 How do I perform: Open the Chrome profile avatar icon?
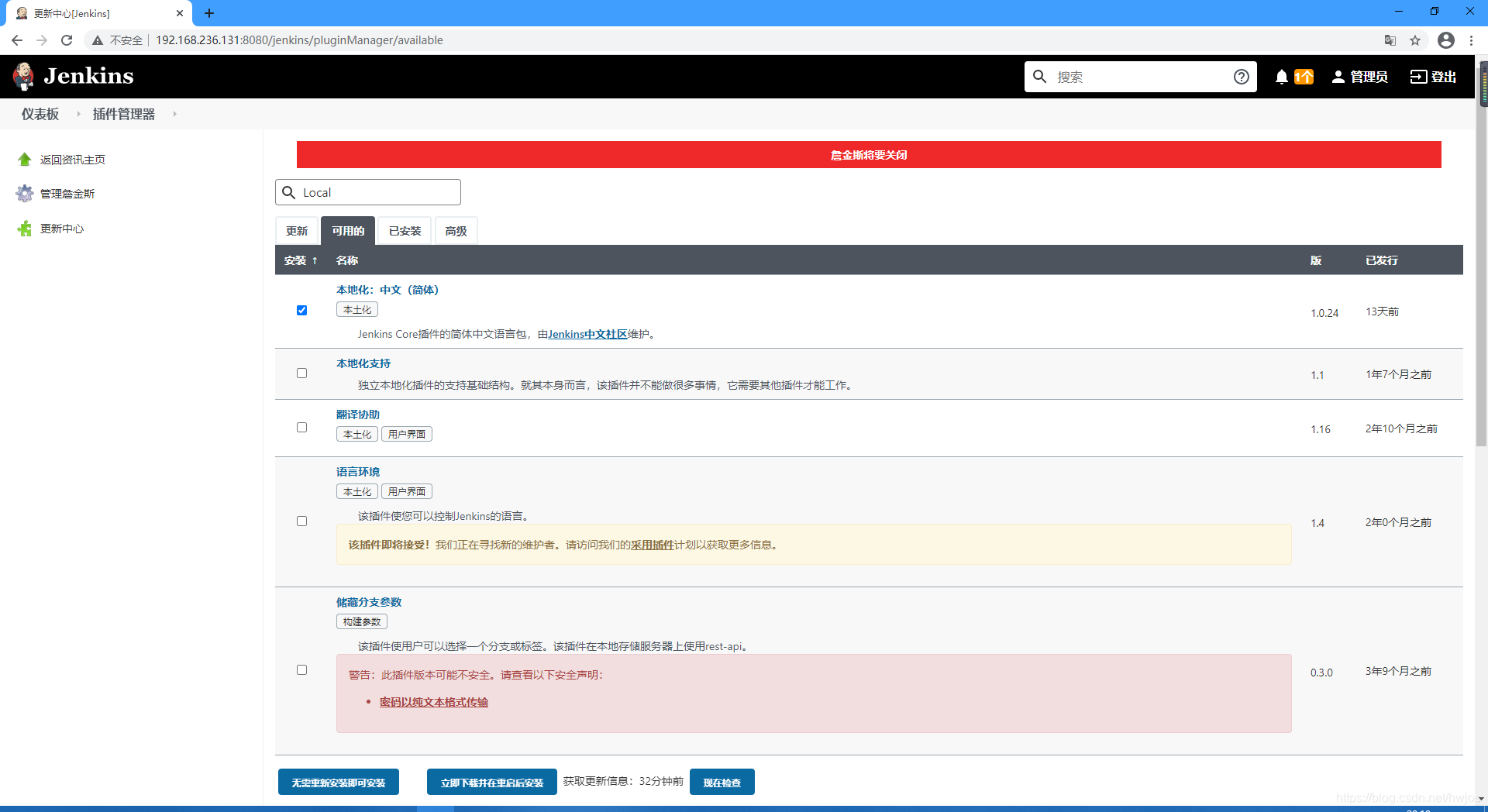[1446, 40]
